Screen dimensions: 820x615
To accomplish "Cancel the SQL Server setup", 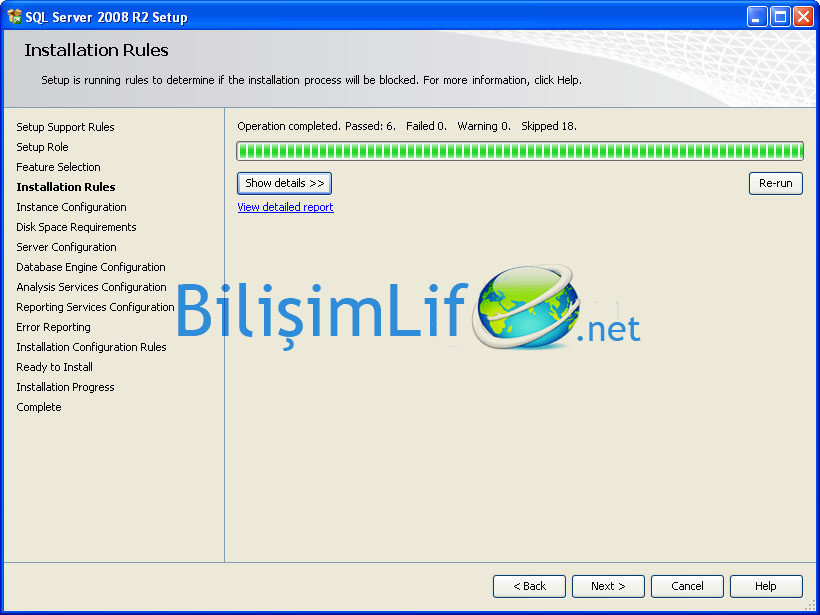I will pyautogui.click(x=687, y=586).
